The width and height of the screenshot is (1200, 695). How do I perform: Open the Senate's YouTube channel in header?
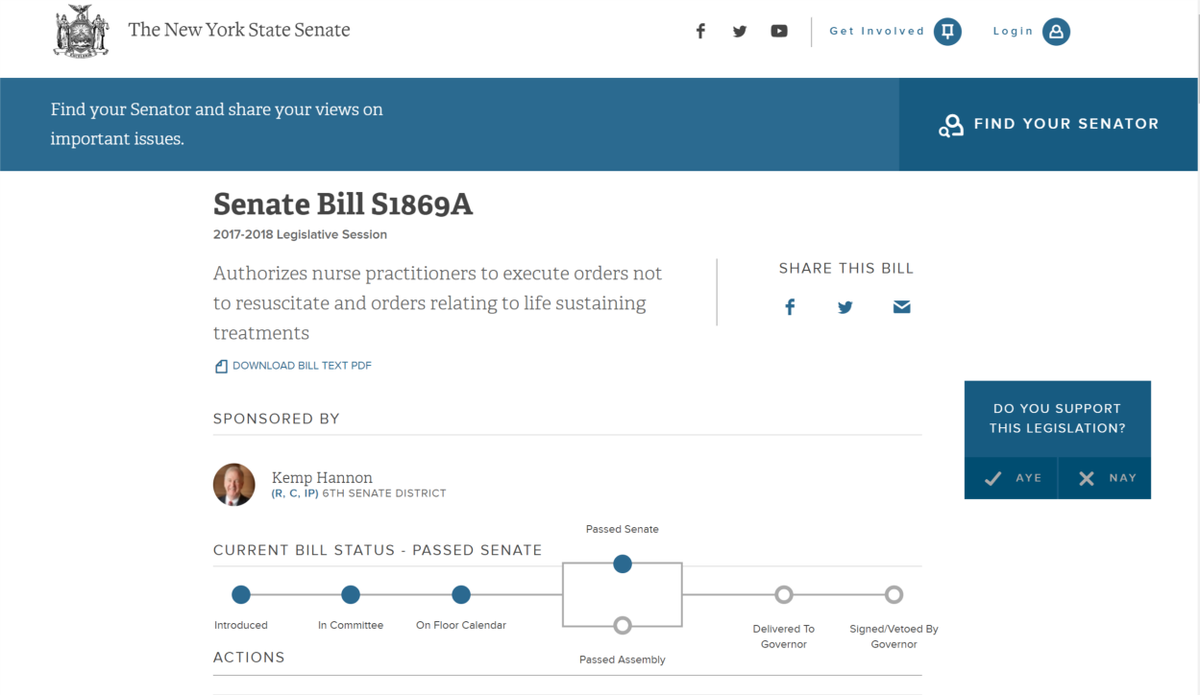coord(779,31)
